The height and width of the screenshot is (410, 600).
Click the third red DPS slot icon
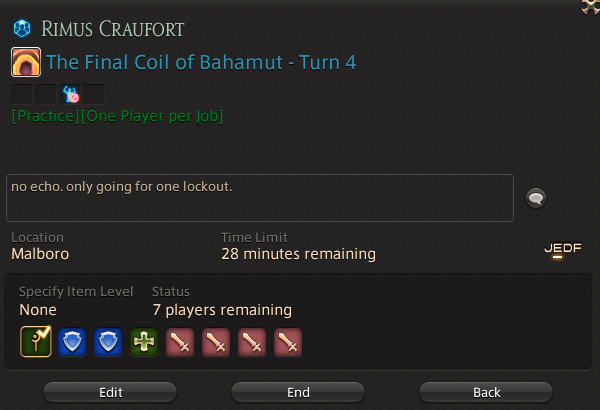[252, 342]
